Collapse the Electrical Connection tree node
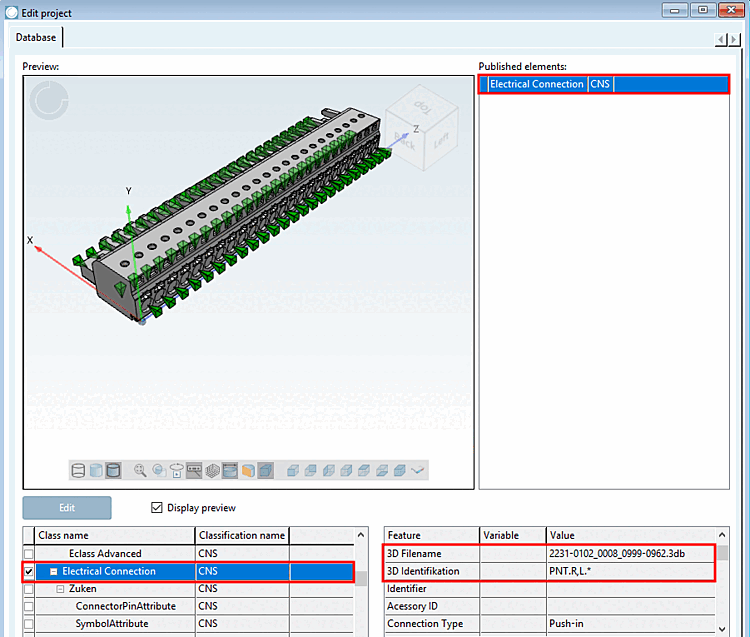This screenshot has height=637, width=750. [x=54, y=572]
